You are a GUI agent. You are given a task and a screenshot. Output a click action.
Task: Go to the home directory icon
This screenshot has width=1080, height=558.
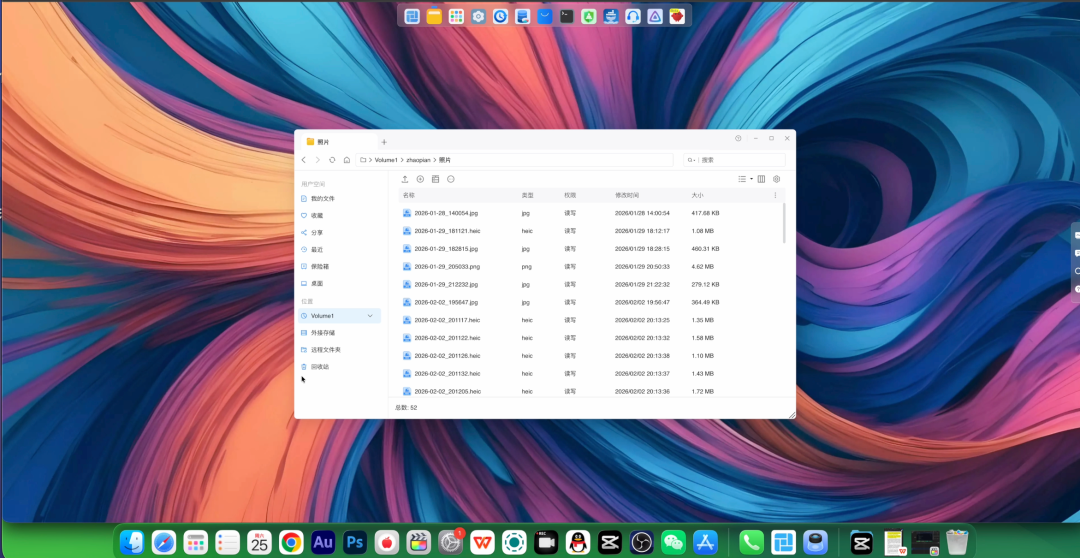346,160
